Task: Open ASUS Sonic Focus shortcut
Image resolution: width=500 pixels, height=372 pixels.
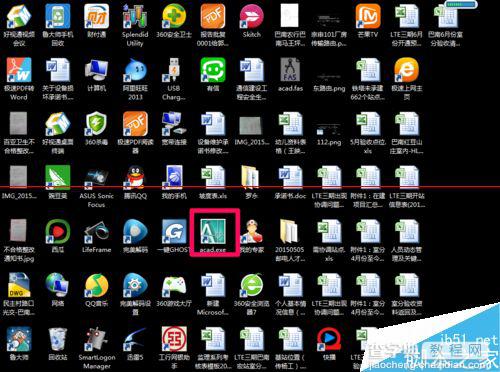Action: pyautogui.click(x=96, y=179)
